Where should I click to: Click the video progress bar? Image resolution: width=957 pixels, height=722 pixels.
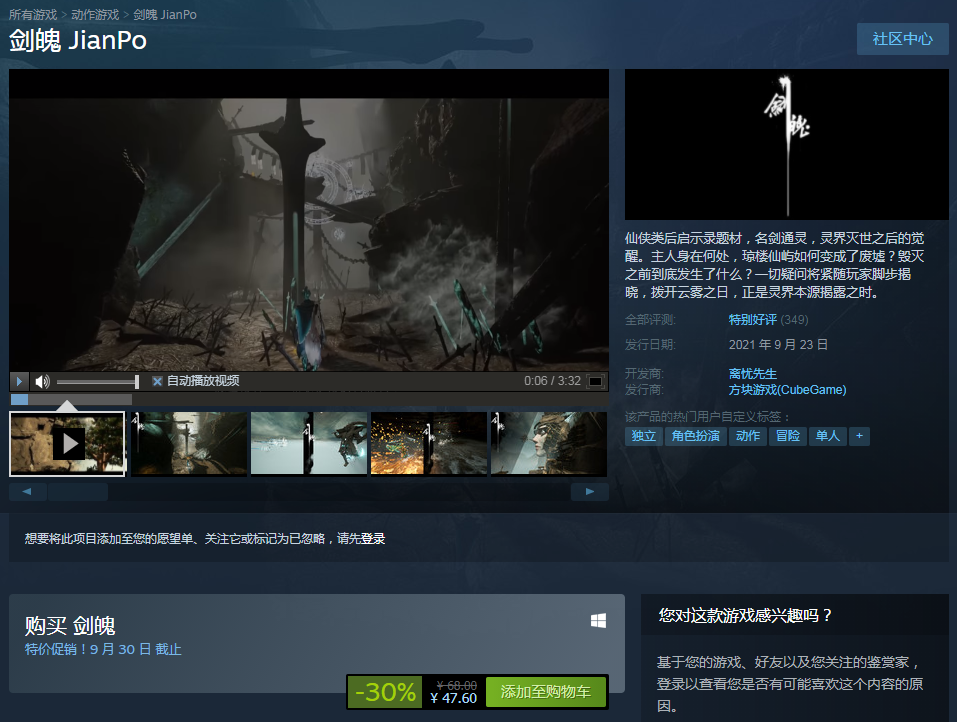click(x=309, y=399)
